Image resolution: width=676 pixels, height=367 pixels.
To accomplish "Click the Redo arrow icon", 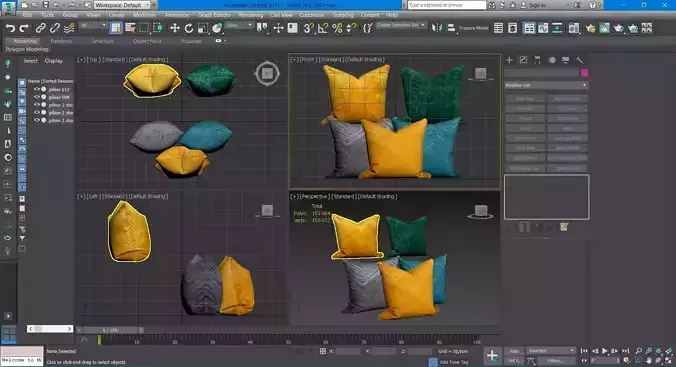I will click(x=24, y=28).
